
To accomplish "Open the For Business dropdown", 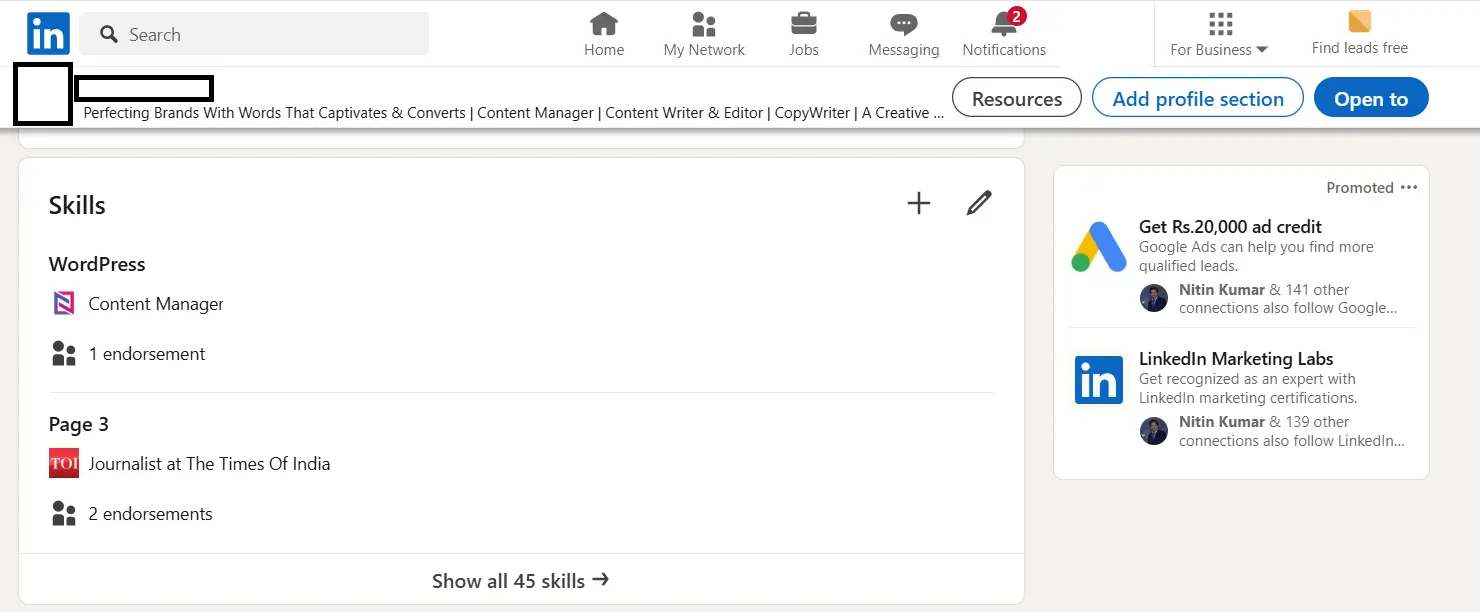I will [1218, 33].
